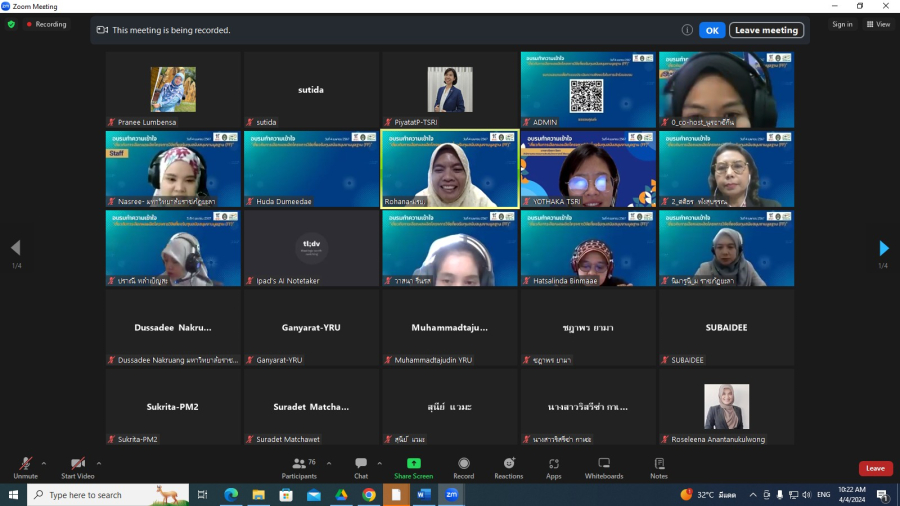This screenshot has height=506, width=900.
Task: Select the highlighted Rohana speaker tile
Action: click(449, 169)
